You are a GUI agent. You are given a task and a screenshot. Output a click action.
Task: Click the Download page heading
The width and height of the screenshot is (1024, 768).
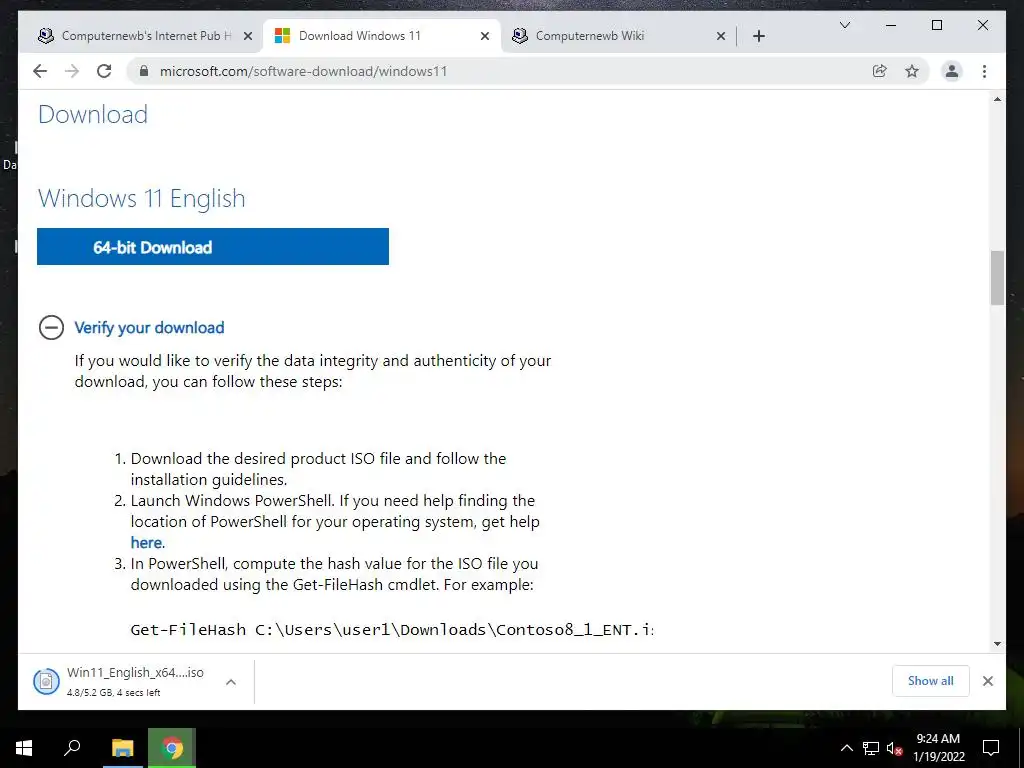click(x=93, y=114)
